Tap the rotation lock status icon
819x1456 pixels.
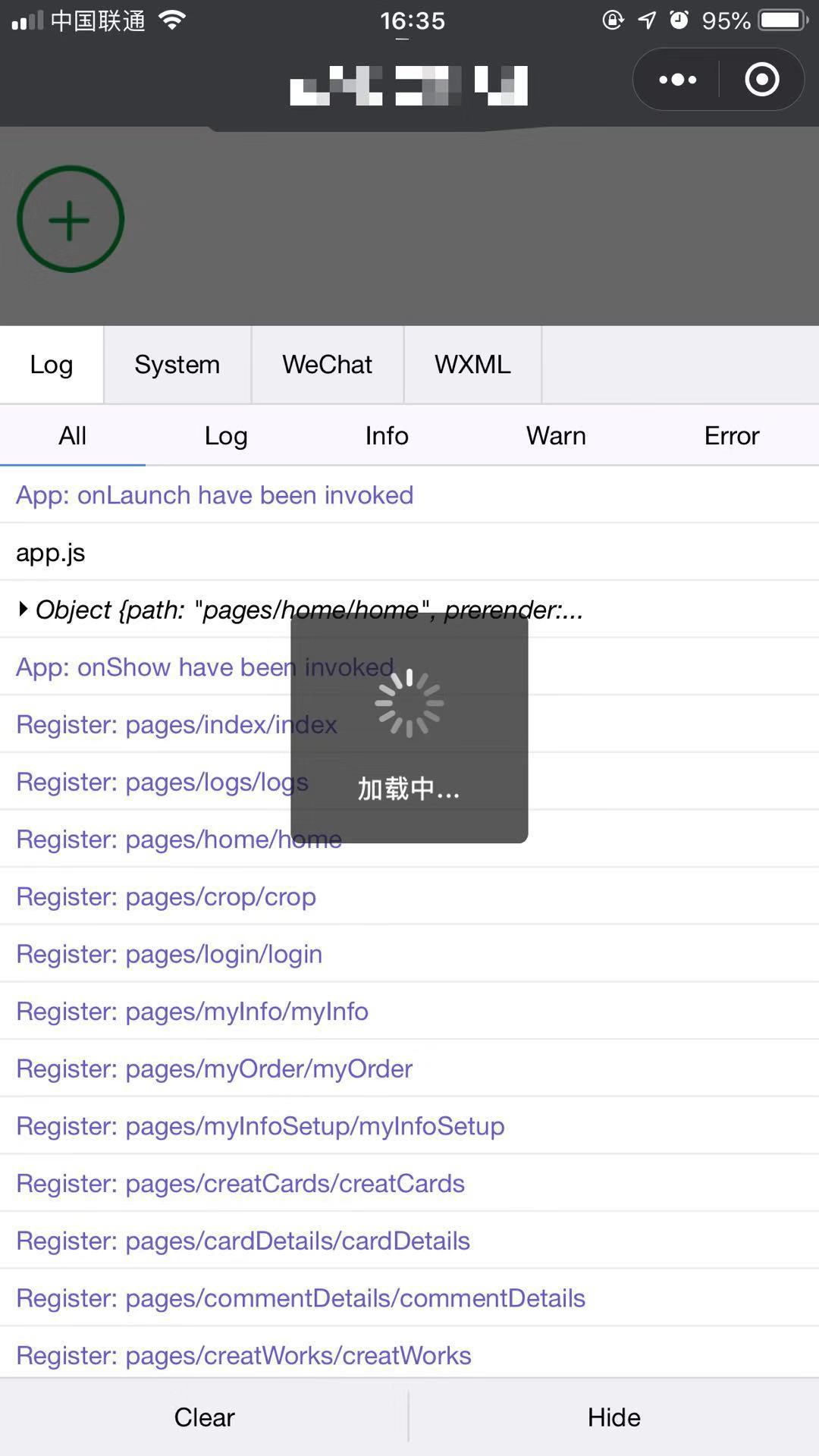tap(613, 20)
